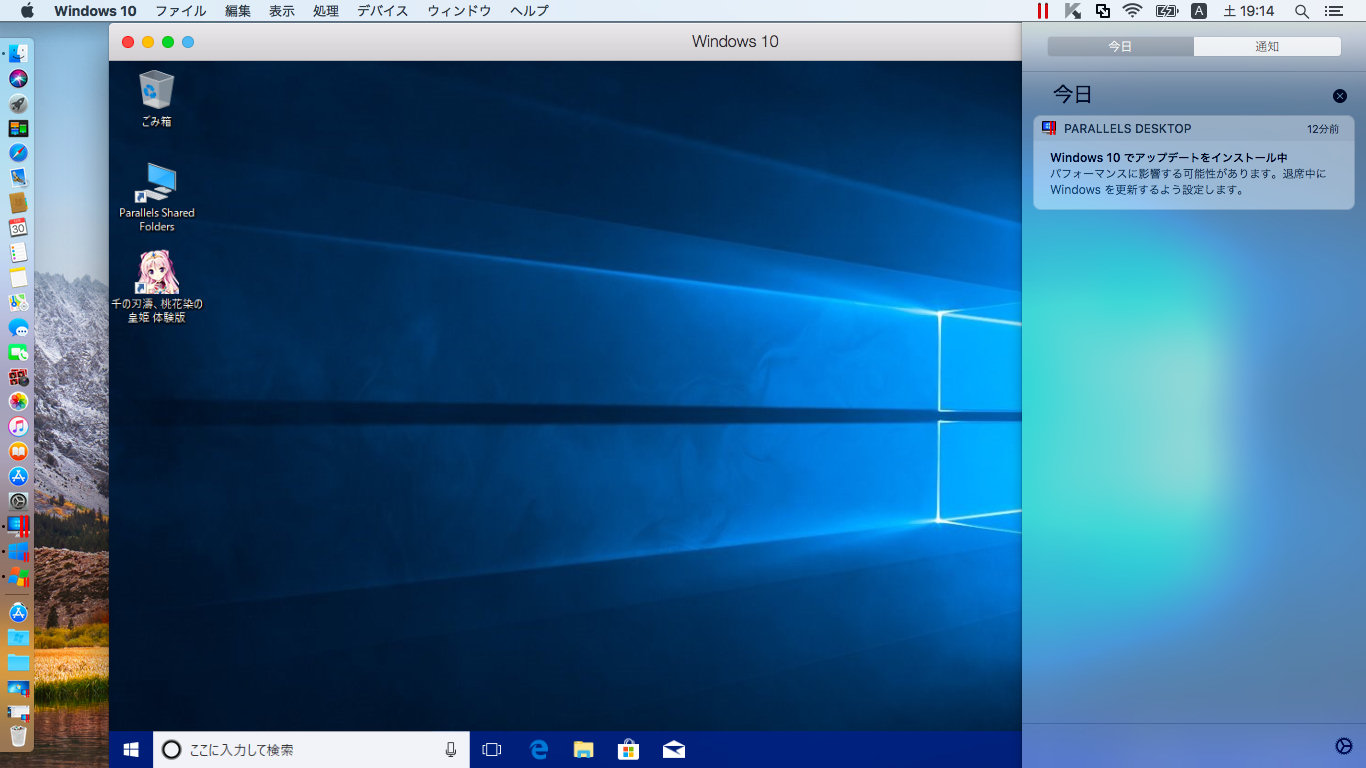
Task: Open Messages from the Dock
Action: 18,327
